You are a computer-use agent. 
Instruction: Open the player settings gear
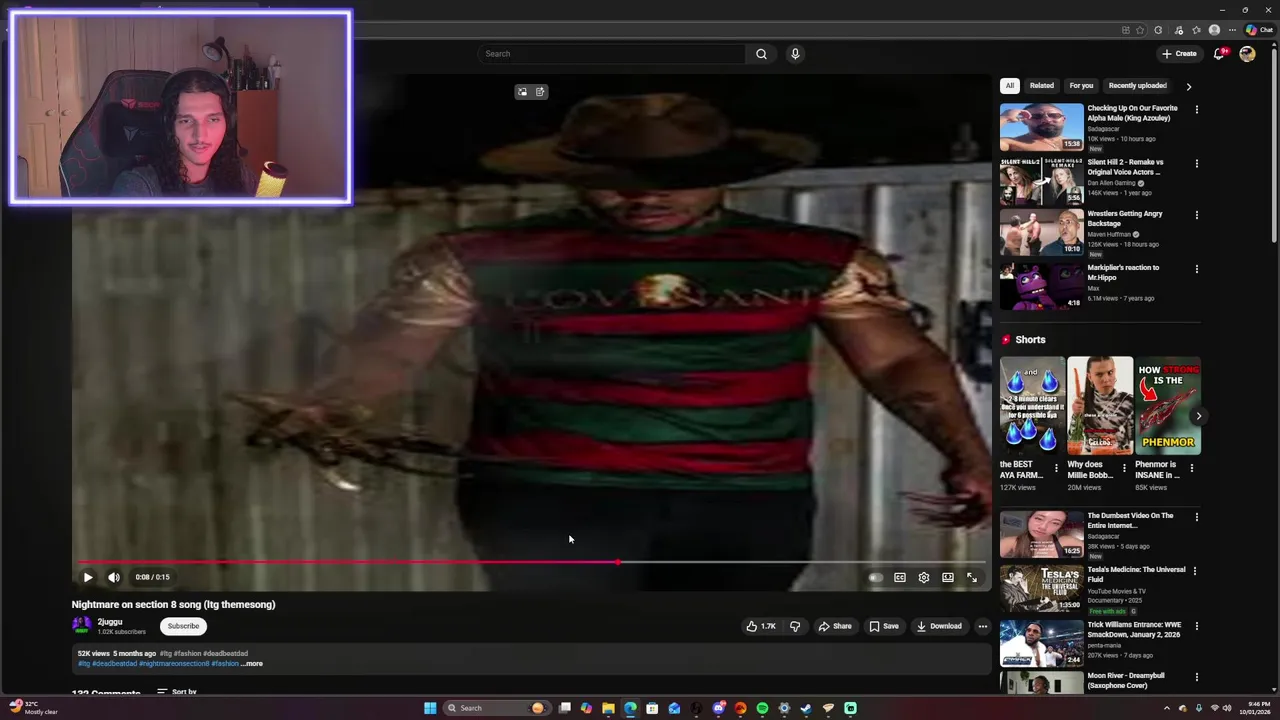point(924,577)
